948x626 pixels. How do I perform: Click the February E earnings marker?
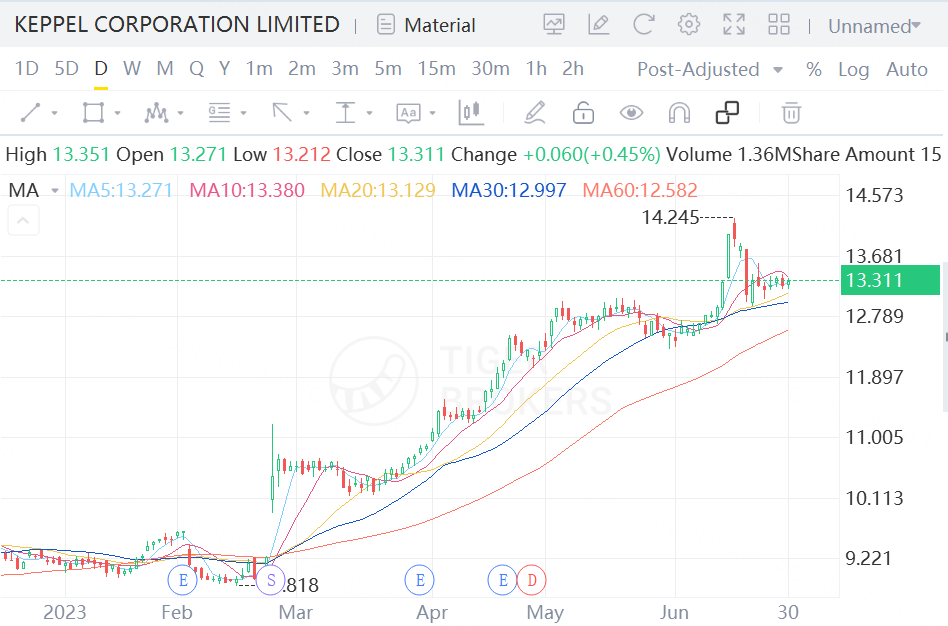183,581
